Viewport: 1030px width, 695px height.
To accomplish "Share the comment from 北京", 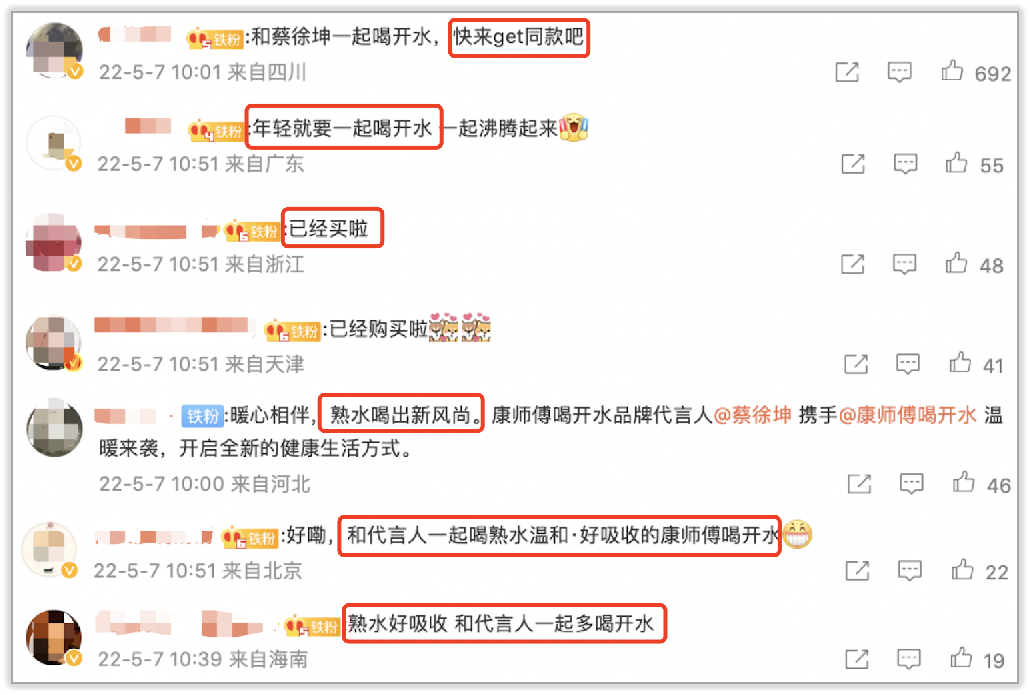I will 857,570.
